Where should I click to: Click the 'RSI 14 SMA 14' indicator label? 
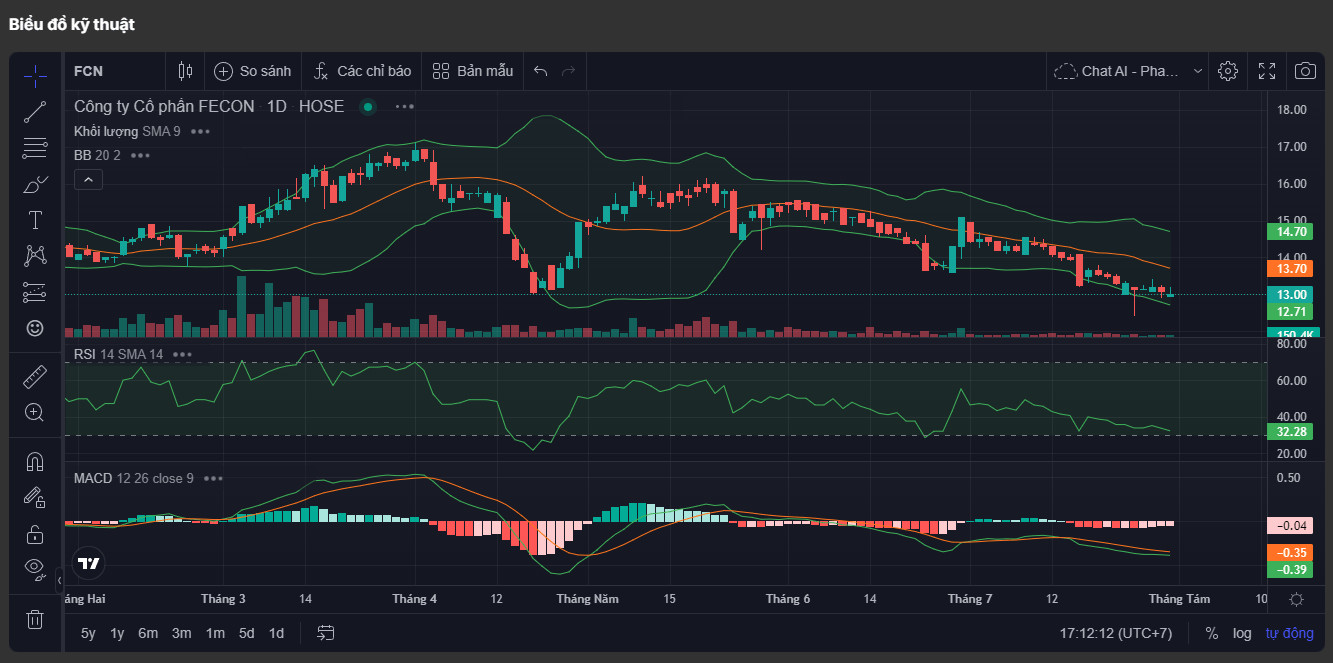point(118,354)
